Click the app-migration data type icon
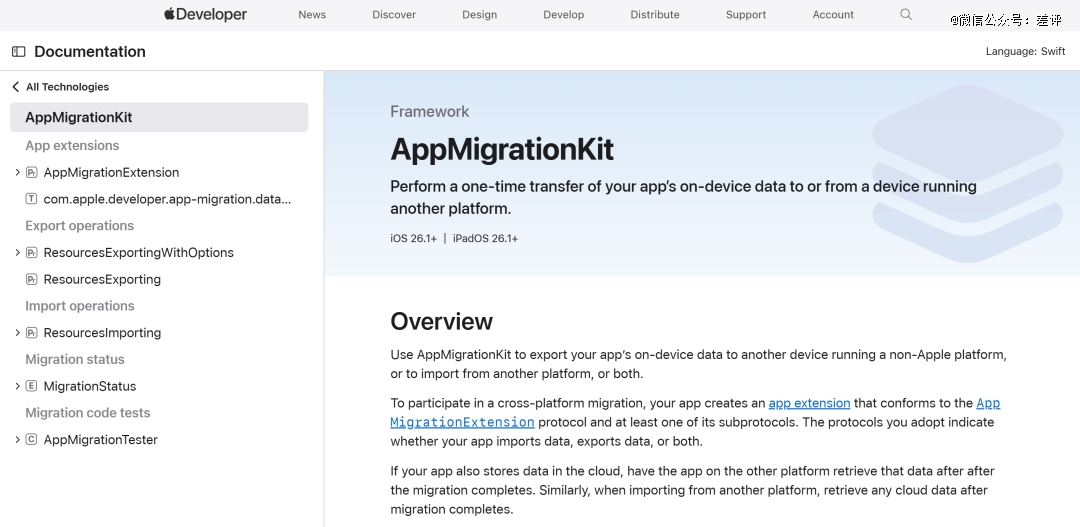 [32, 200]
